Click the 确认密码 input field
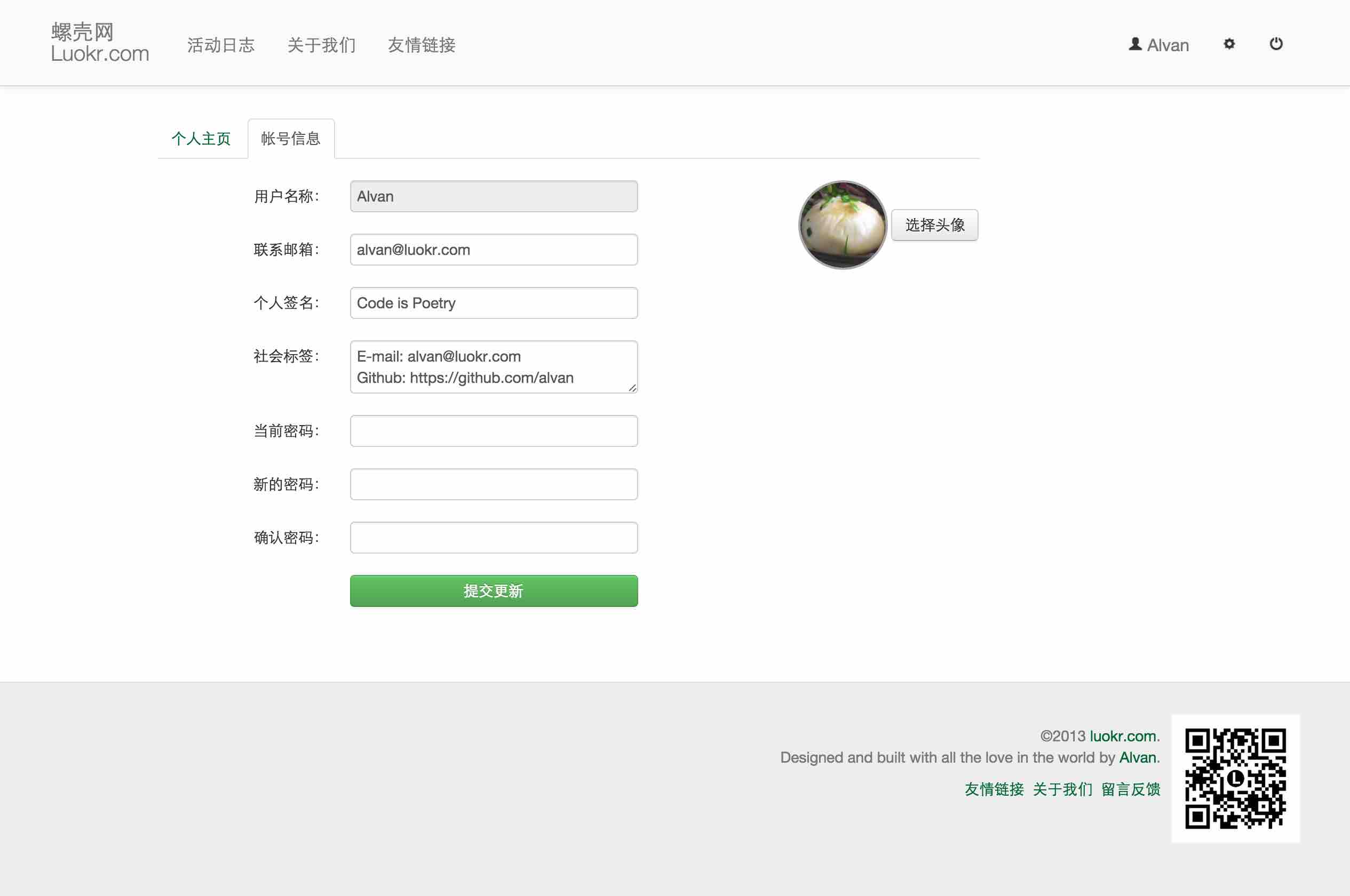Screen dimensions: 1350x896 click(493, 537)
